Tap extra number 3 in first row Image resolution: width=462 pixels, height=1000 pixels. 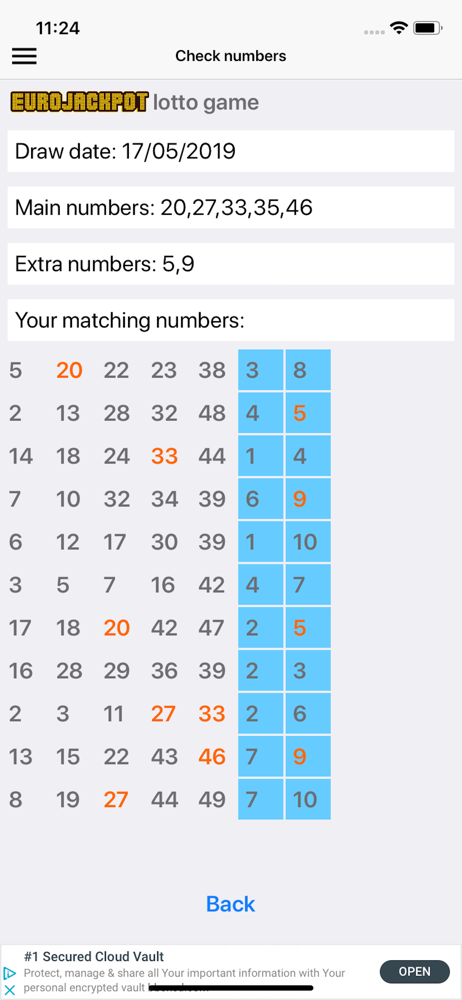click(x=260, y=370)
